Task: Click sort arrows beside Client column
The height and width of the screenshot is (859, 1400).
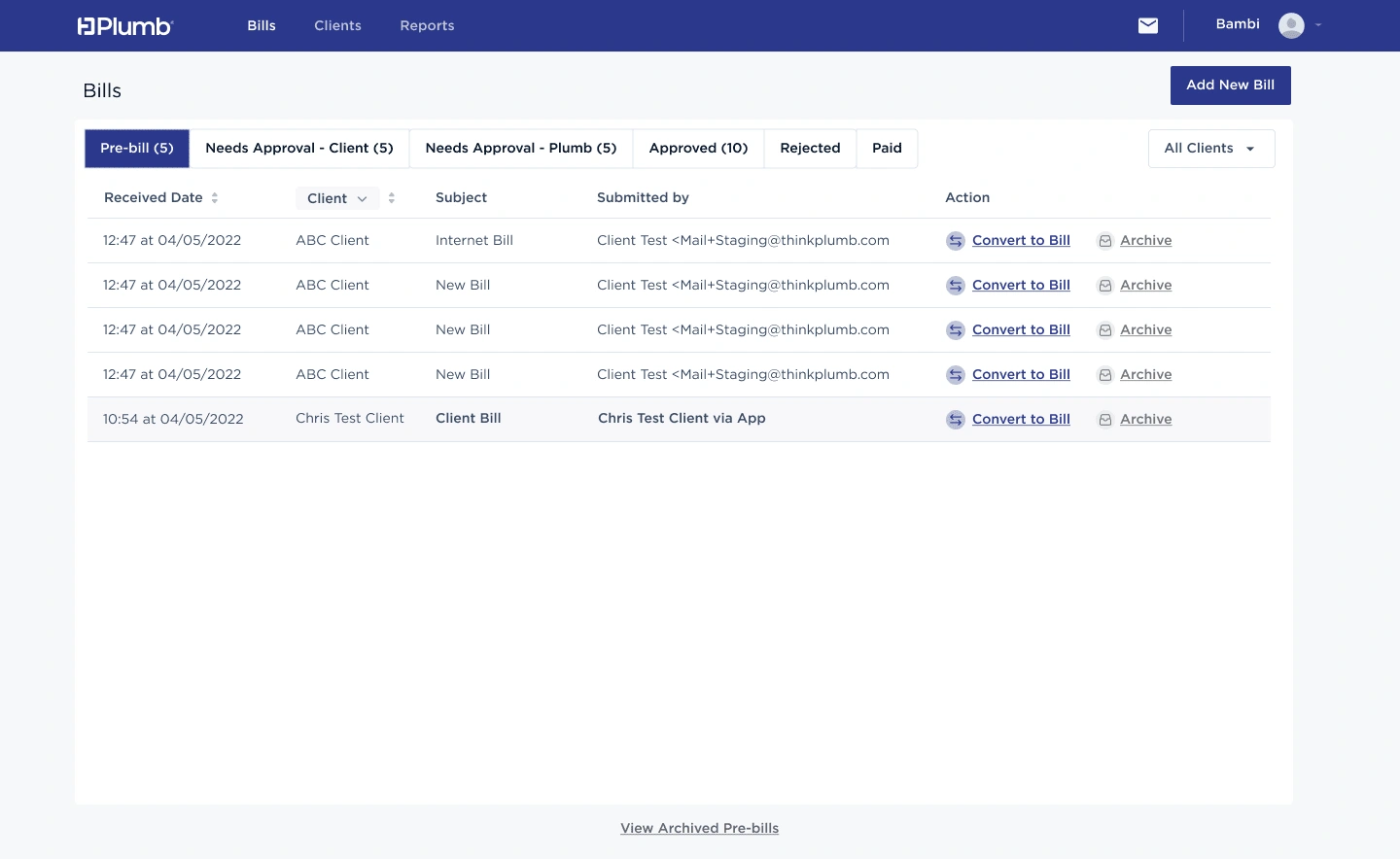Action: 392,198
